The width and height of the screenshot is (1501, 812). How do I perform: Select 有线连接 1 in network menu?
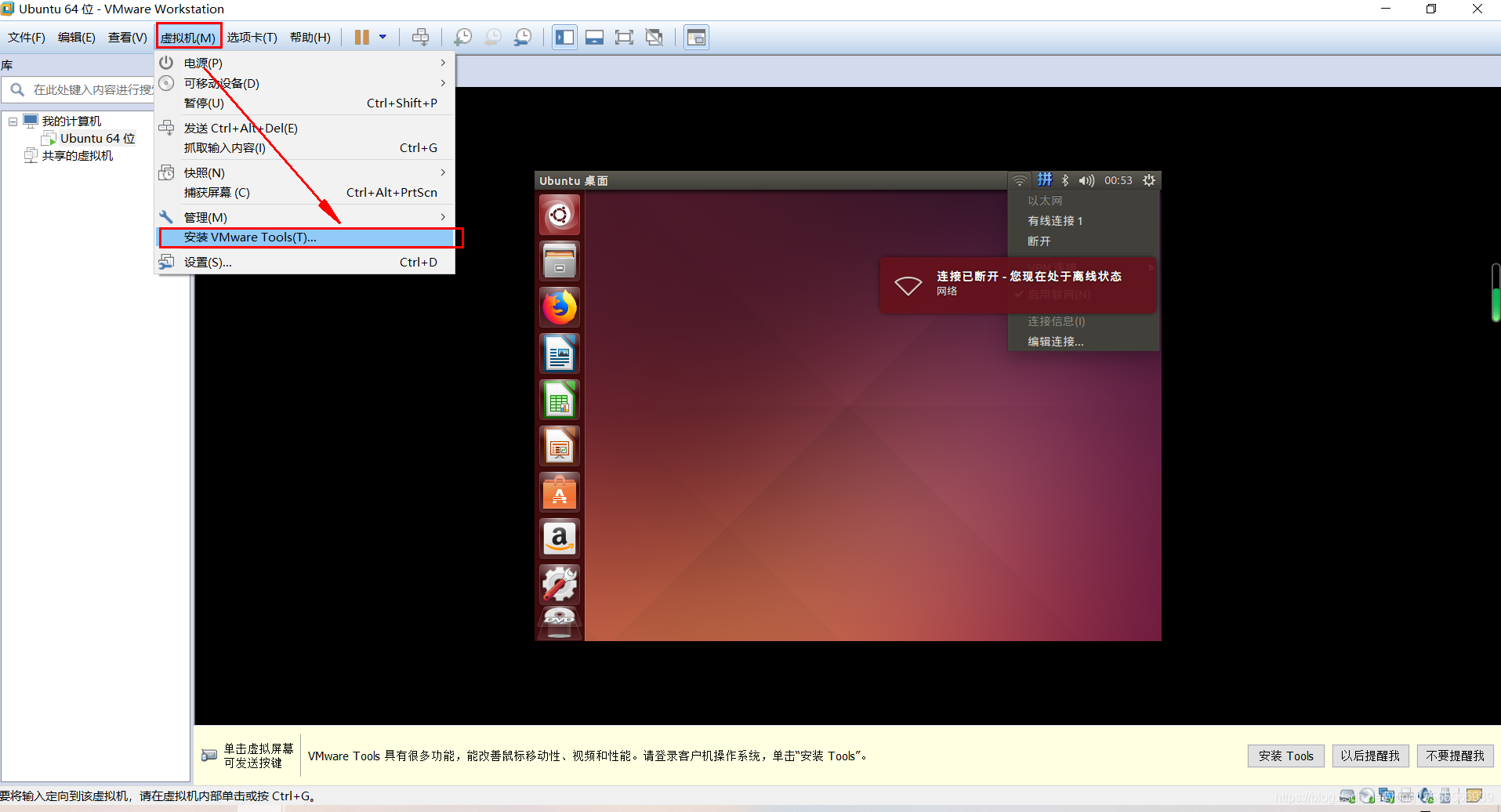[x=1082, y=221]
